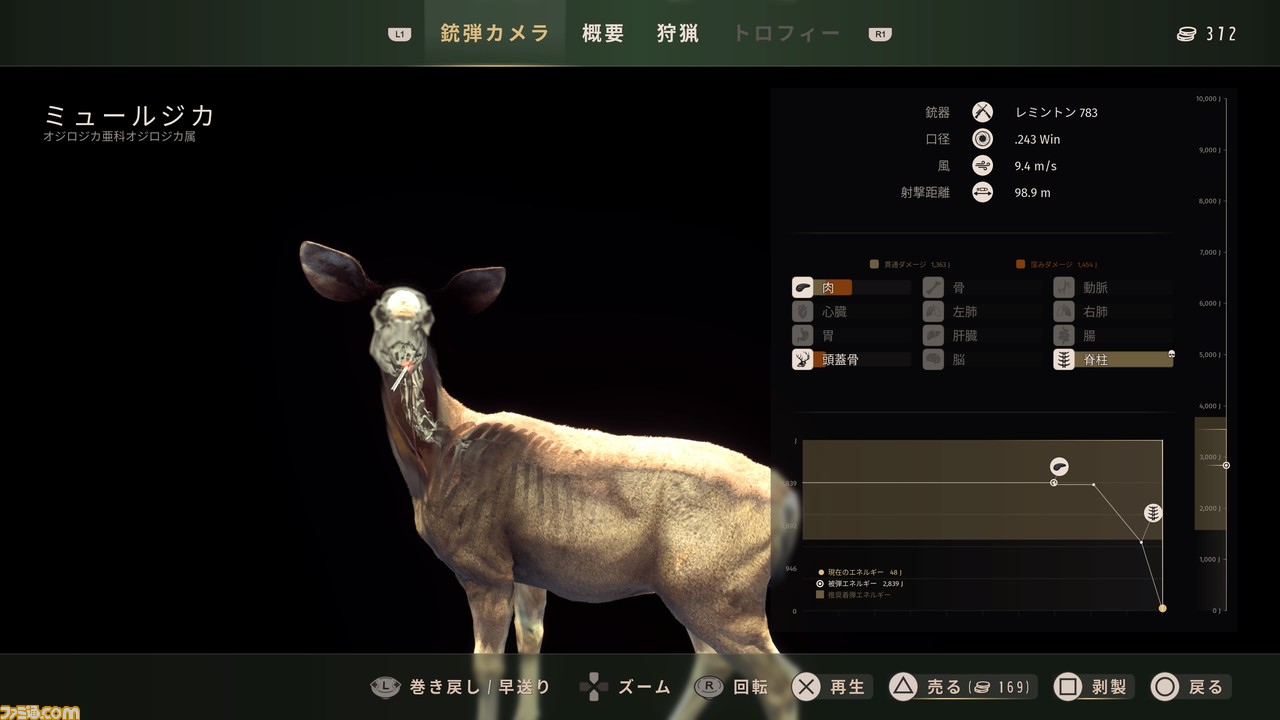Select the 脳 brain organ icon
The image size is (1280, 720).
click(933, 360)
